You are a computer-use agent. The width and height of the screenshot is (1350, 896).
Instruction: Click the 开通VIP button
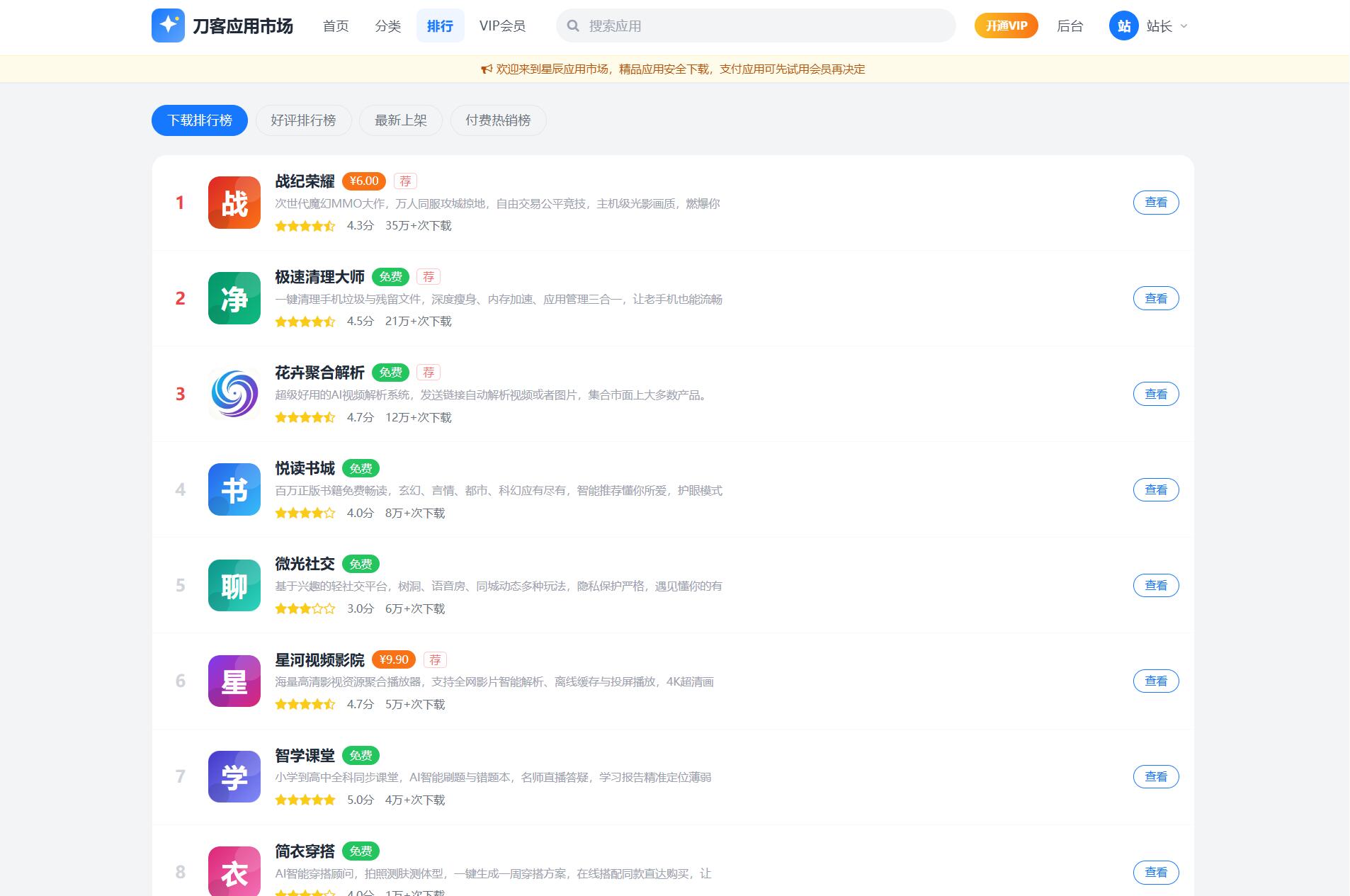coord(1006,26)
